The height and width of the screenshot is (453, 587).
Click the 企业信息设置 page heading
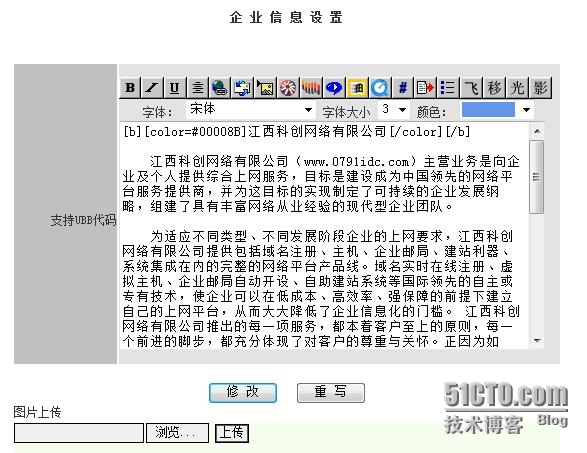pos(286,17)
